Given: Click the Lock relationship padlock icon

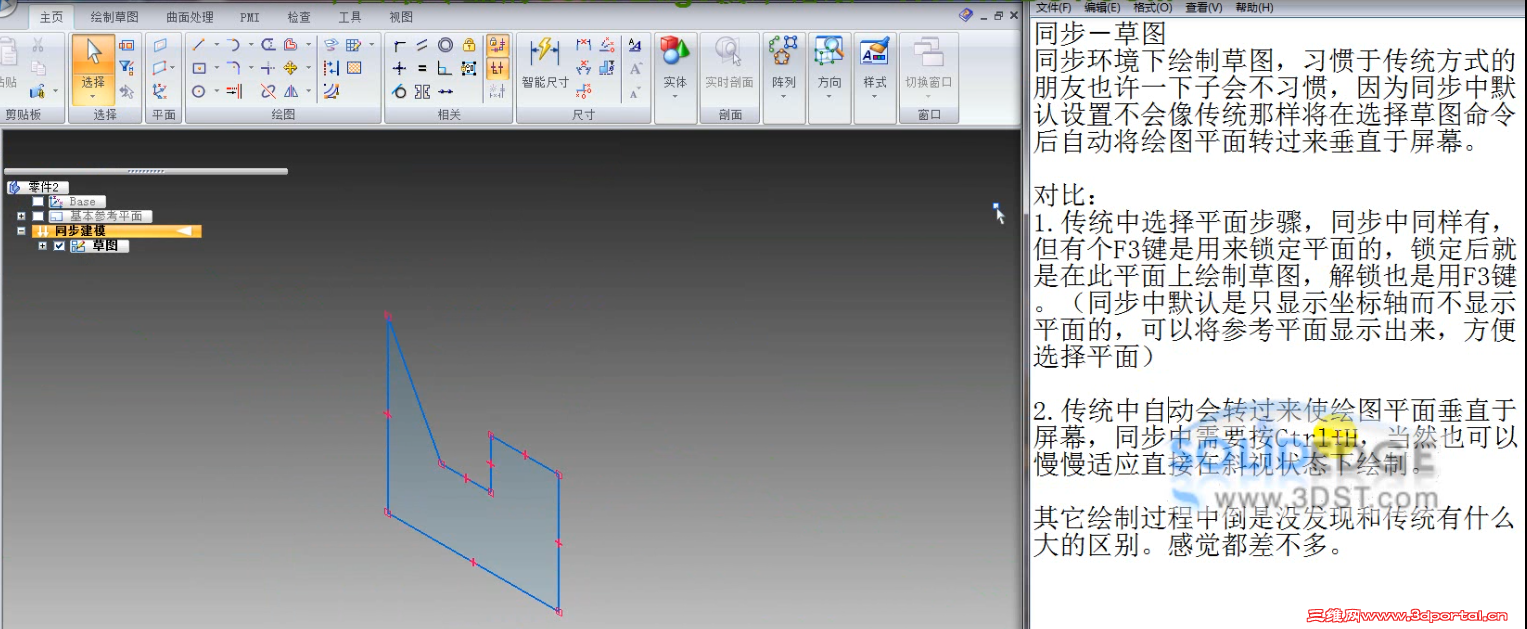Looking at the screenshot, I should [x=469, y=45].
